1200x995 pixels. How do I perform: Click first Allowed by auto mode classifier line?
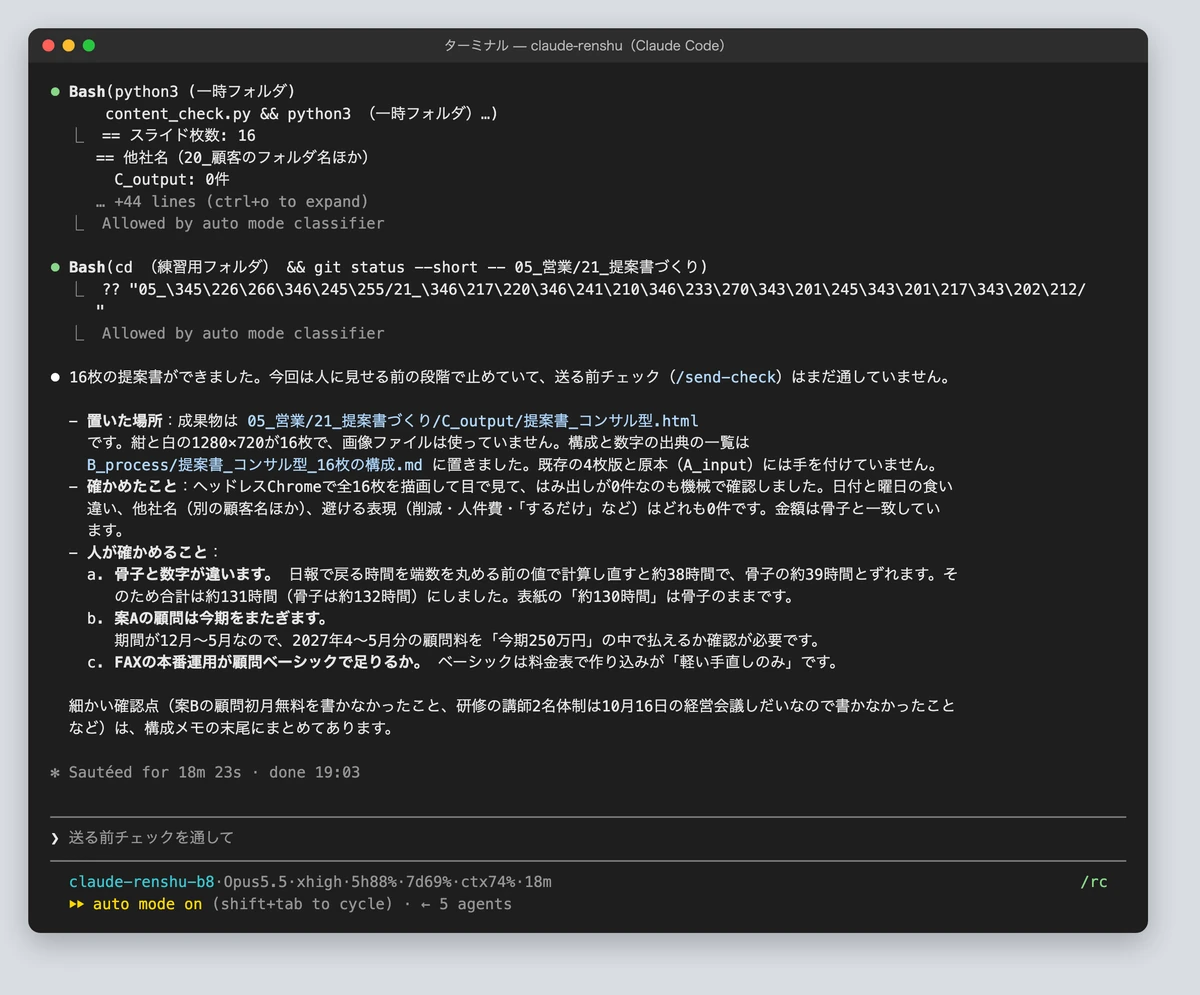pyautogui.click(x=243, y=223)
